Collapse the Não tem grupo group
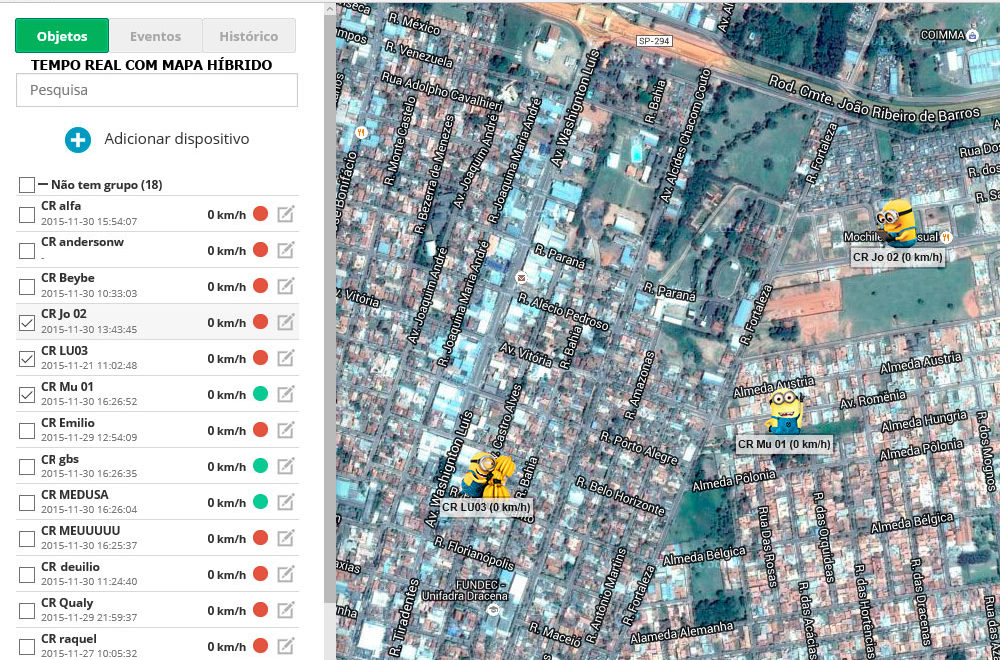Viewport: 1000px width, 660px height. [43, 185]
